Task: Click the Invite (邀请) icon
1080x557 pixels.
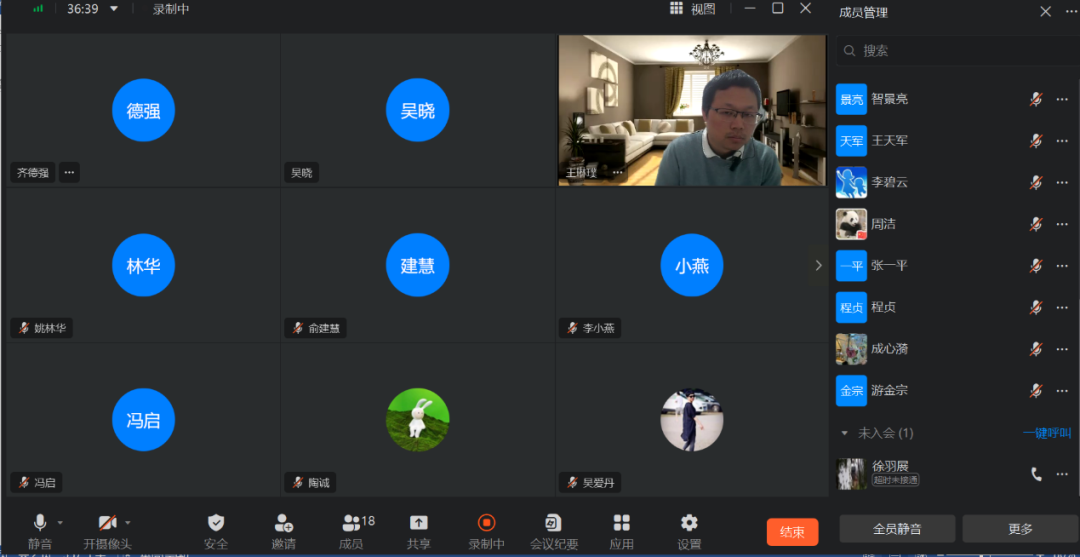Action: tap(283, 523)
